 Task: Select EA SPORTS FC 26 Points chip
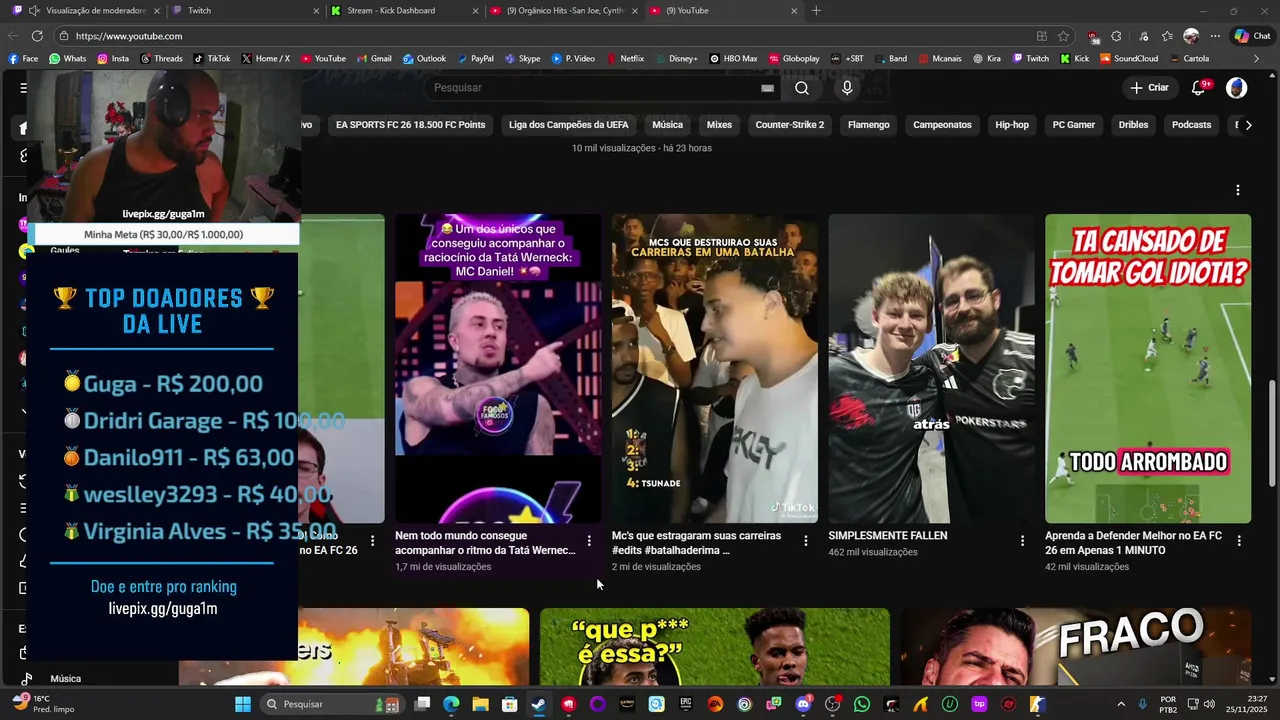[x=410, y=125]
